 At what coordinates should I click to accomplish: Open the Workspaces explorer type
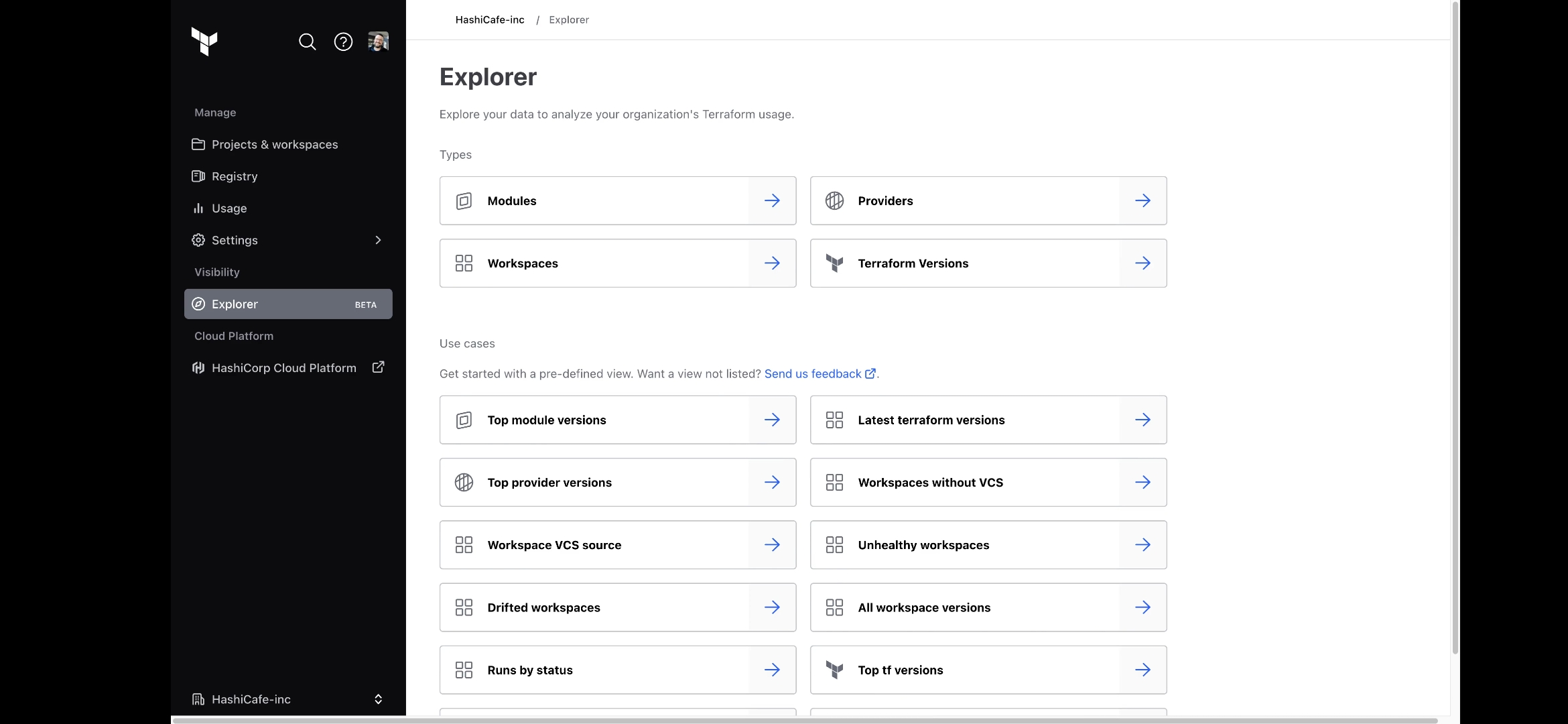coord(618,263)
